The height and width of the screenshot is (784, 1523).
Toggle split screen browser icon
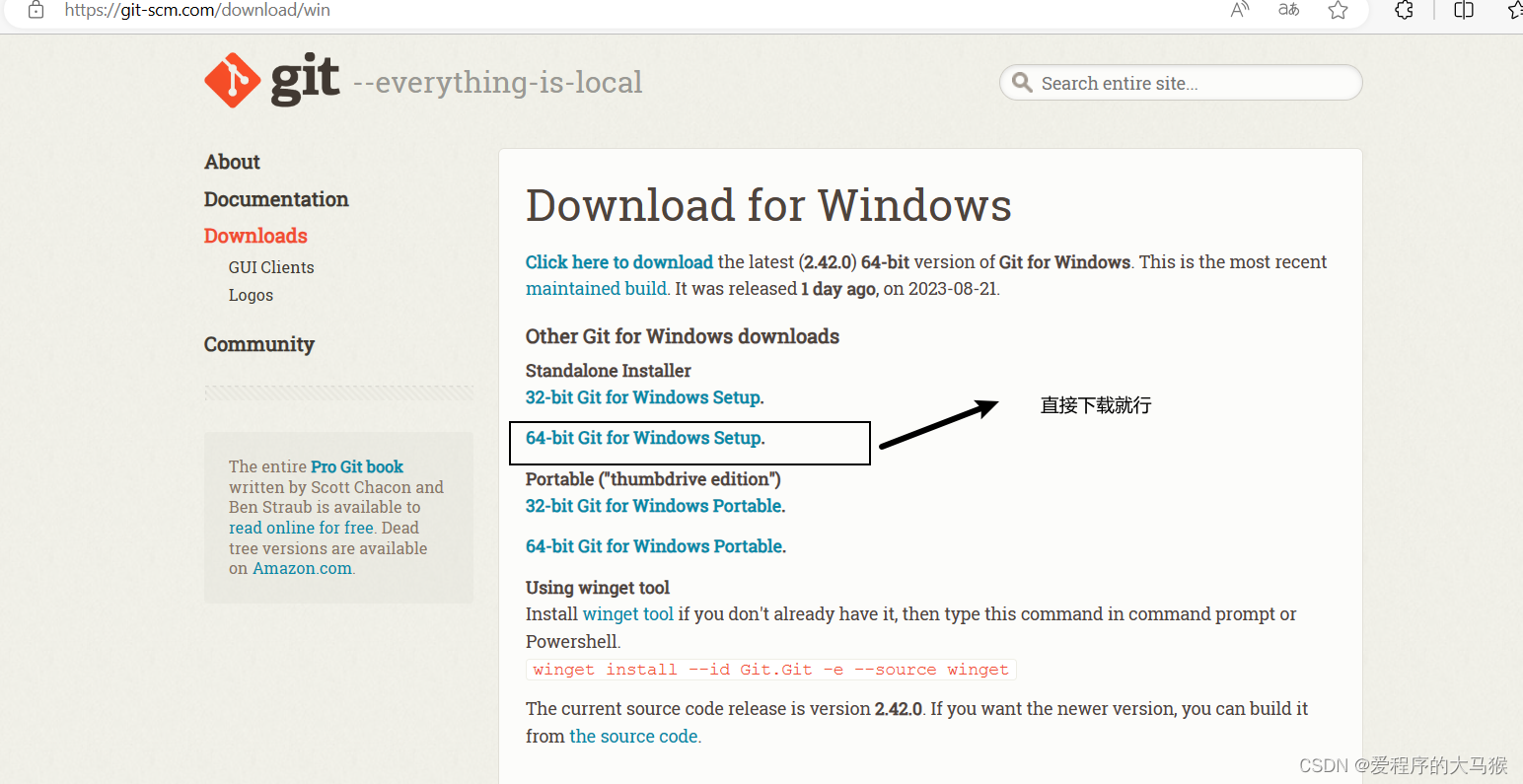click(1464, 10)
